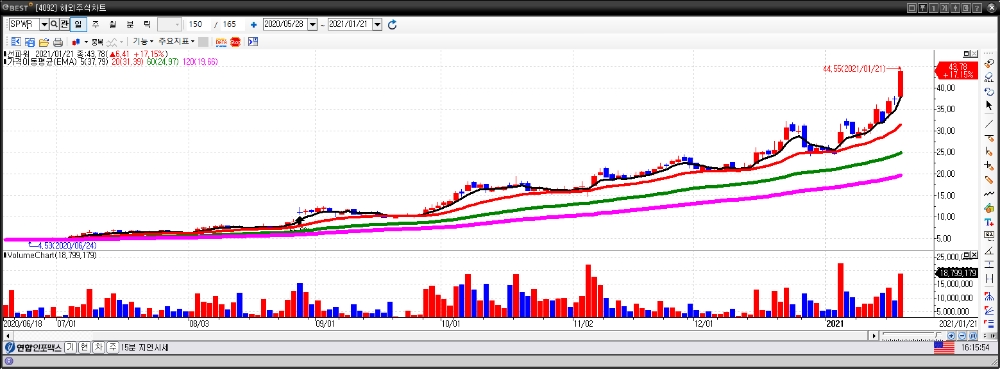Select the diagonal trend line tool
The width and height of the screenshot is (1000, 369).
point(989,123)
